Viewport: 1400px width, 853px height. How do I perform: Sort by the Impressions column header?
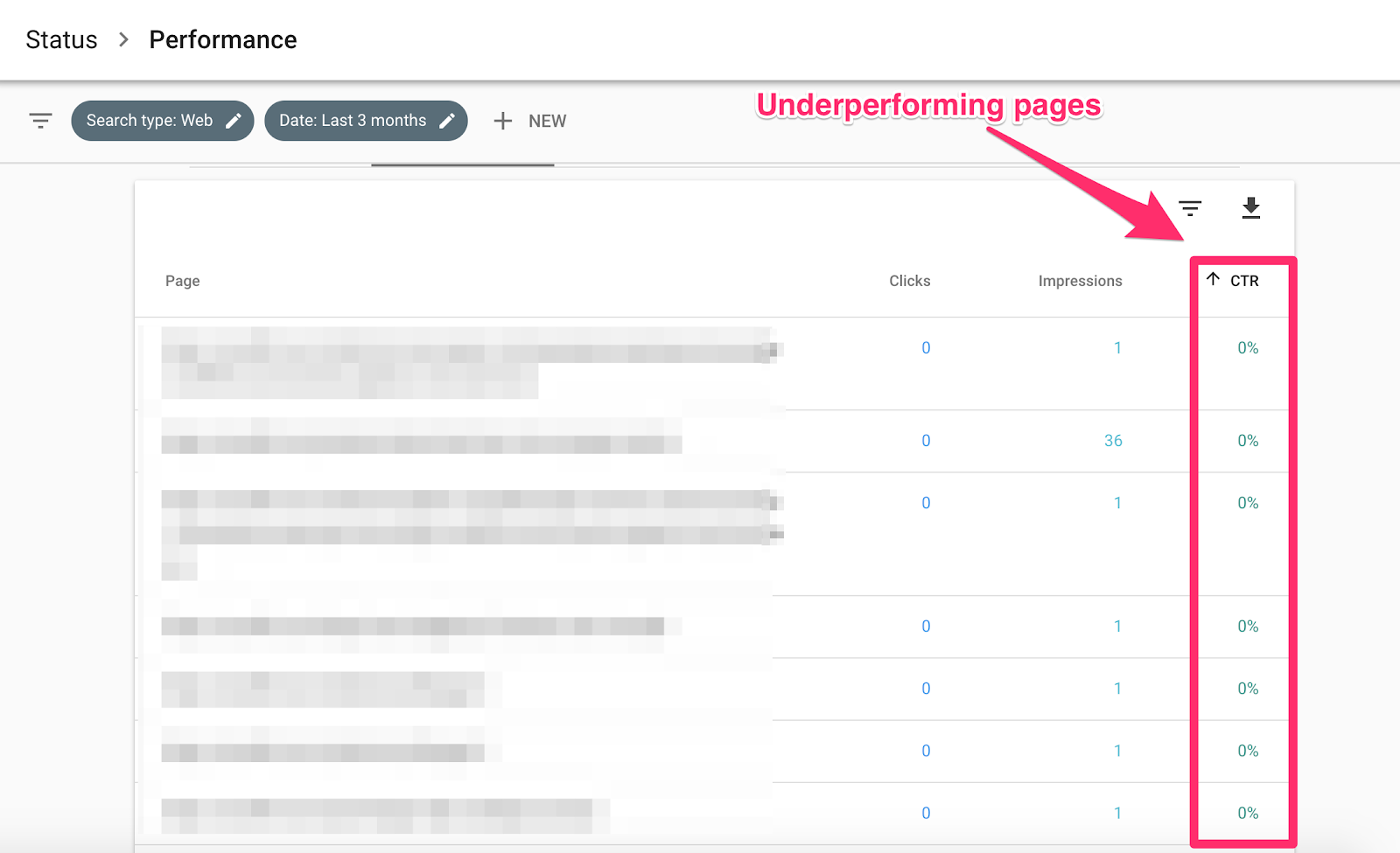1080,281
